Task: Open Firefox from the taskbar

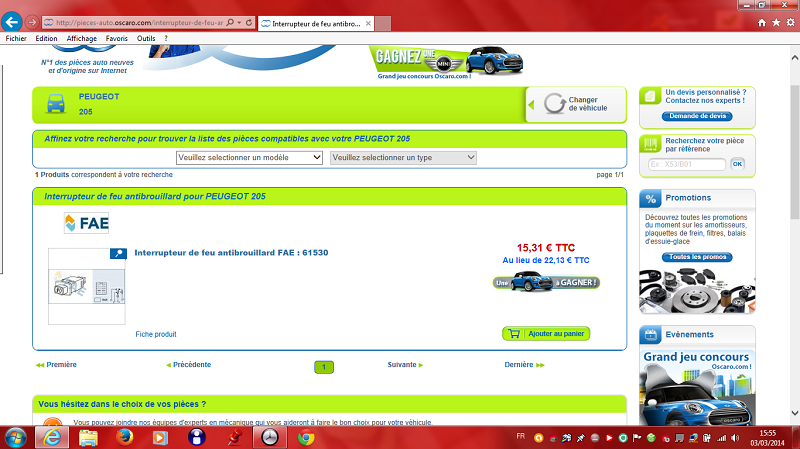Action: click(x=124, y=438)
